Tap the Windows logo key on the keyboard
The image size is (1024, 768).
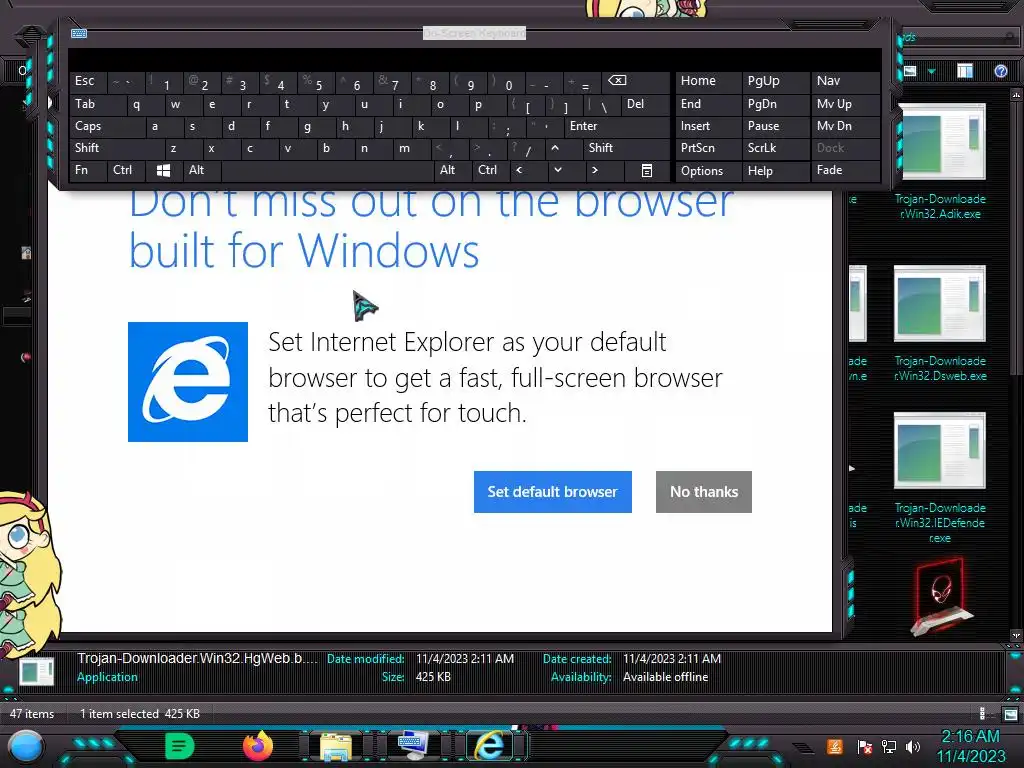coord(163,170)
